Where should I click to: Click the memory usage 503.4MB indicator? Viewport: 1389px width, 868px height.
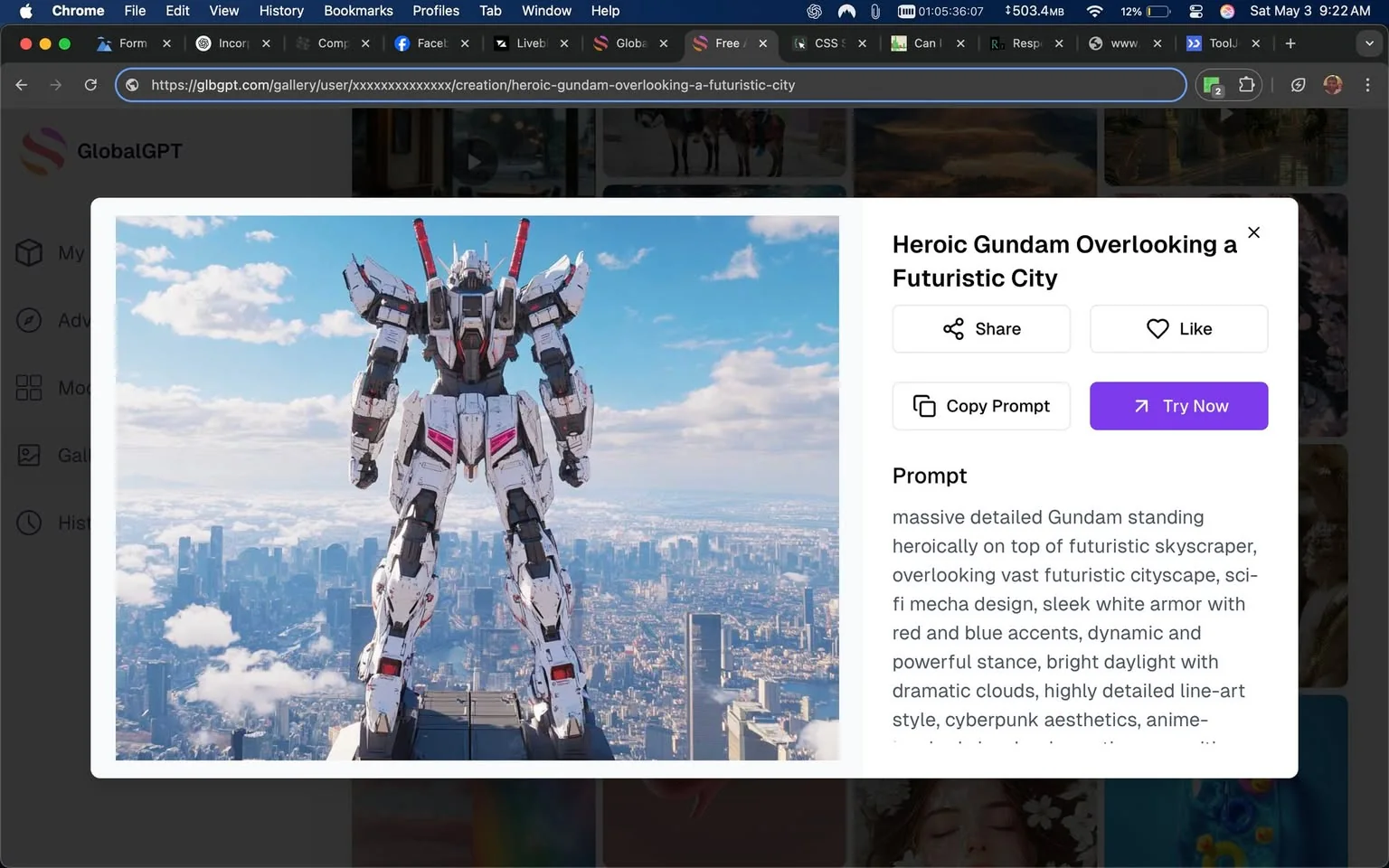pyautogui.click(x=1035, y=11)
